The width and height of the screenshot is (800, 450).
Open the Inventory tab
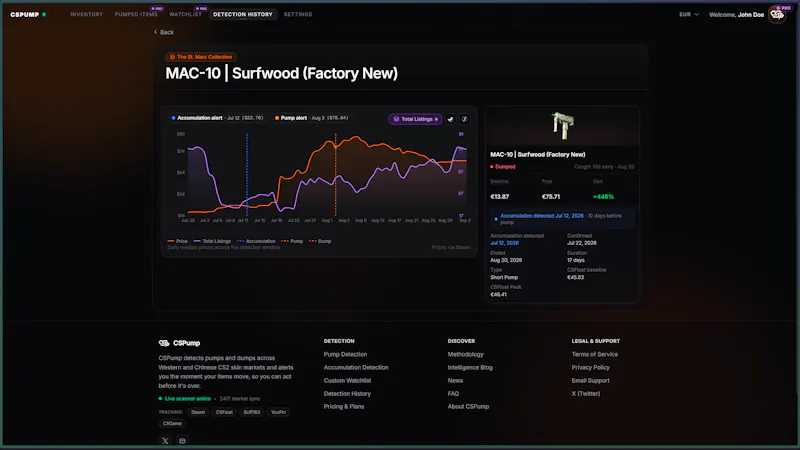(87, 14)
